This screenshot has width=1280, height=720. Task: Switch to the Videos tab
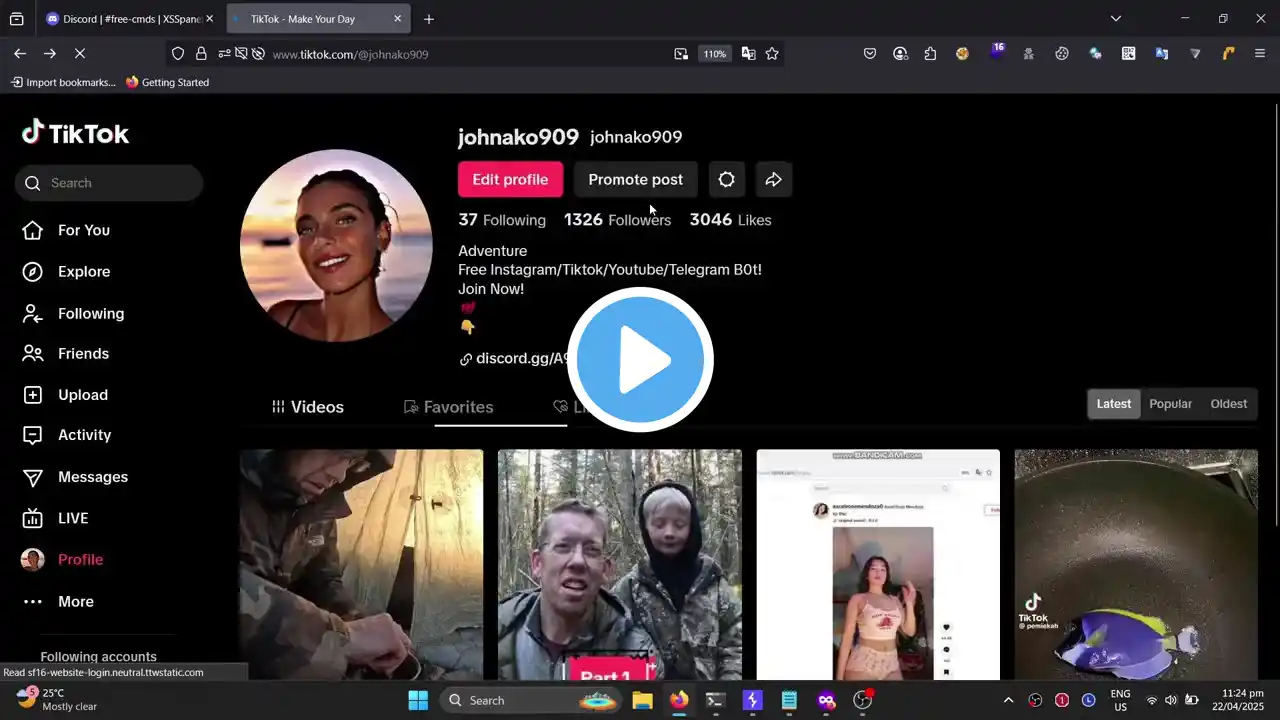click(x=308, y=407)
